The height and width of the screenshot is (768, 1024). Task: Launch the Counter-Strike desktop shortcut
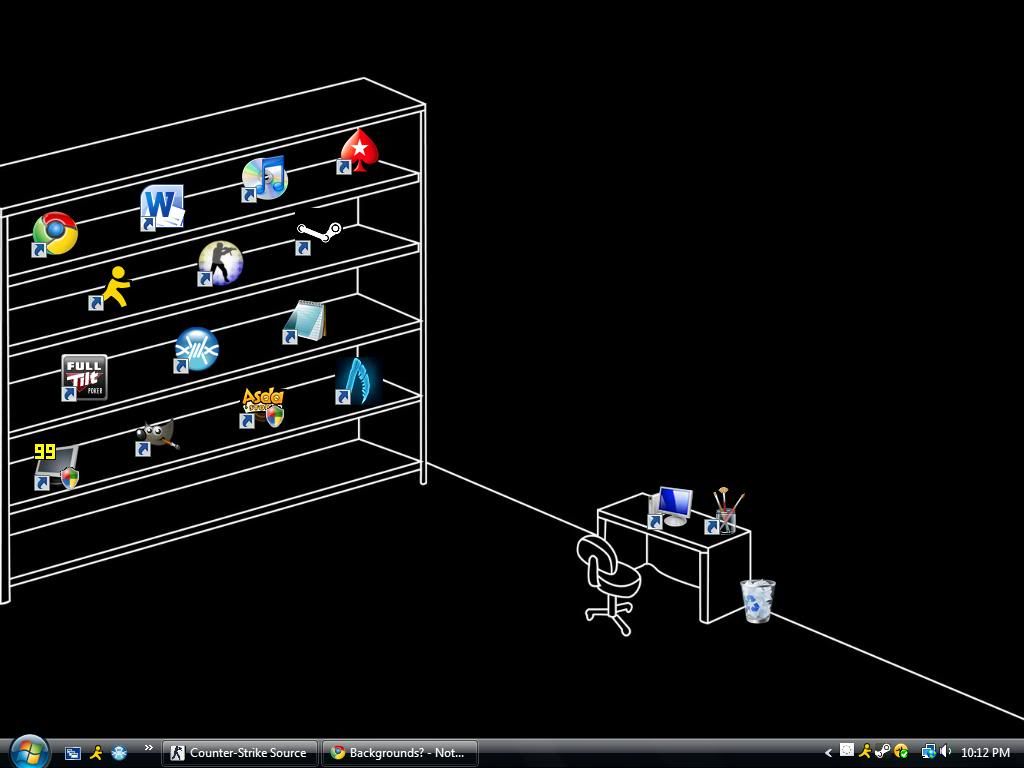pos(220,264)
